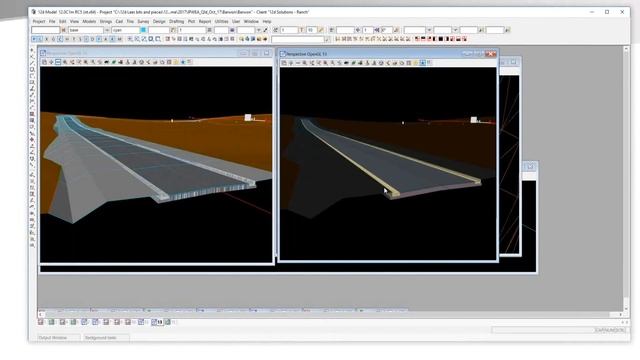Click the second icon in left view toolbar

(51, 62)
